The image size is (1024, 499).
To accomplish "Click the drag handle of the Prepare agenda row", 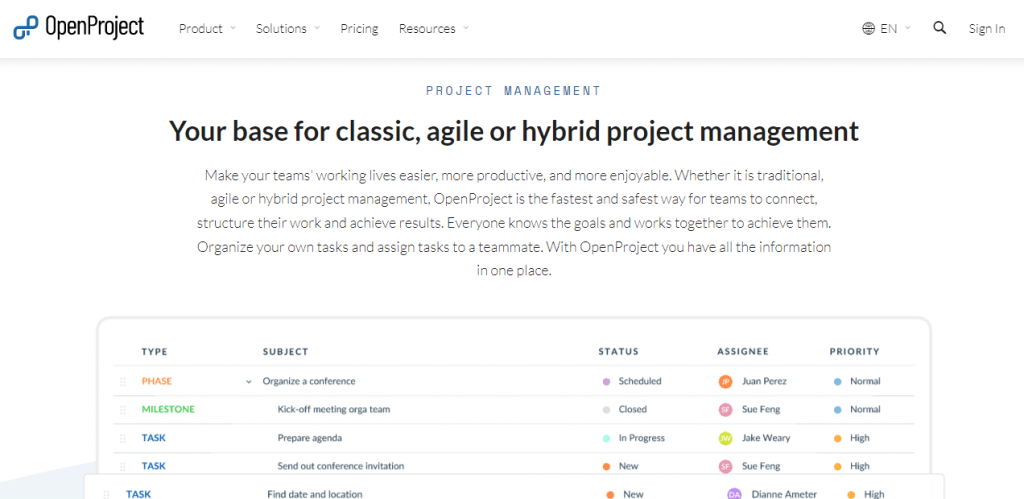I will [123, 438].
